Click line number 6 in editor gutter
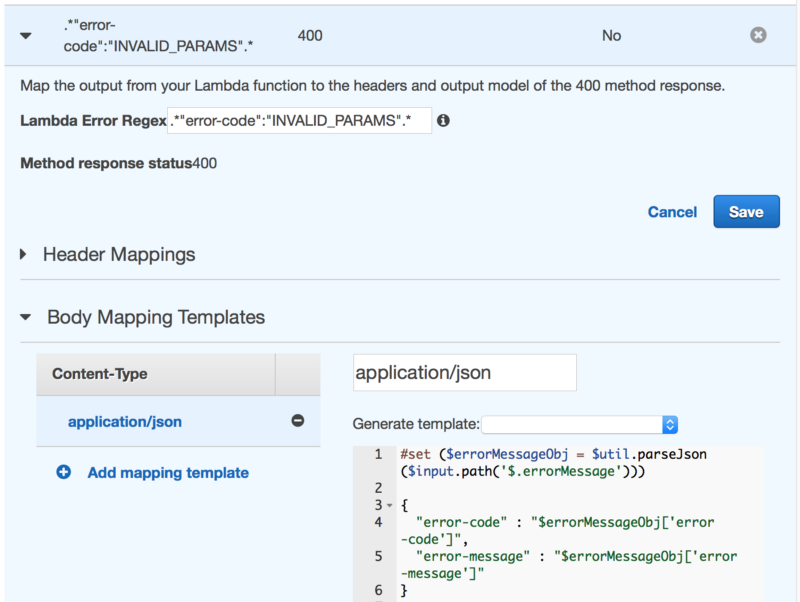The height and width of the screenshot is (602, 800). tap(378, 590)
